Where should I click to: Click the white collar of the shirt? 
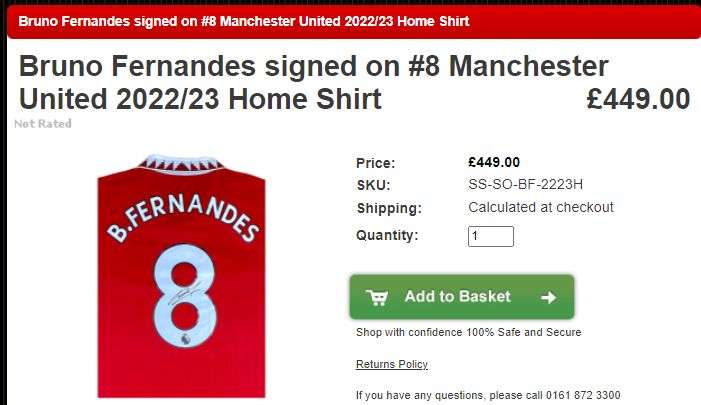[x=181, y=163]
